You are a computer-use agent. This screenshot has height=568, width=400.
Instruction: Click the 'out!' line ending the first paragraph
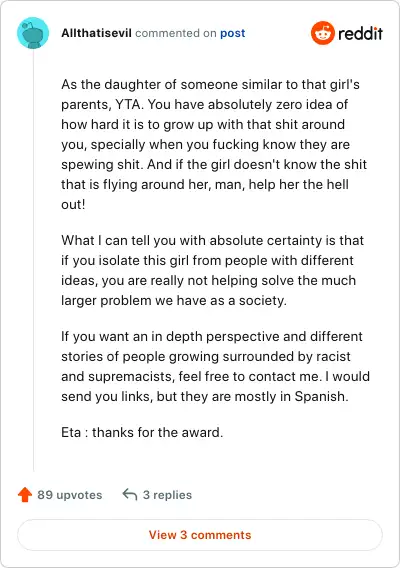(73, 205)
